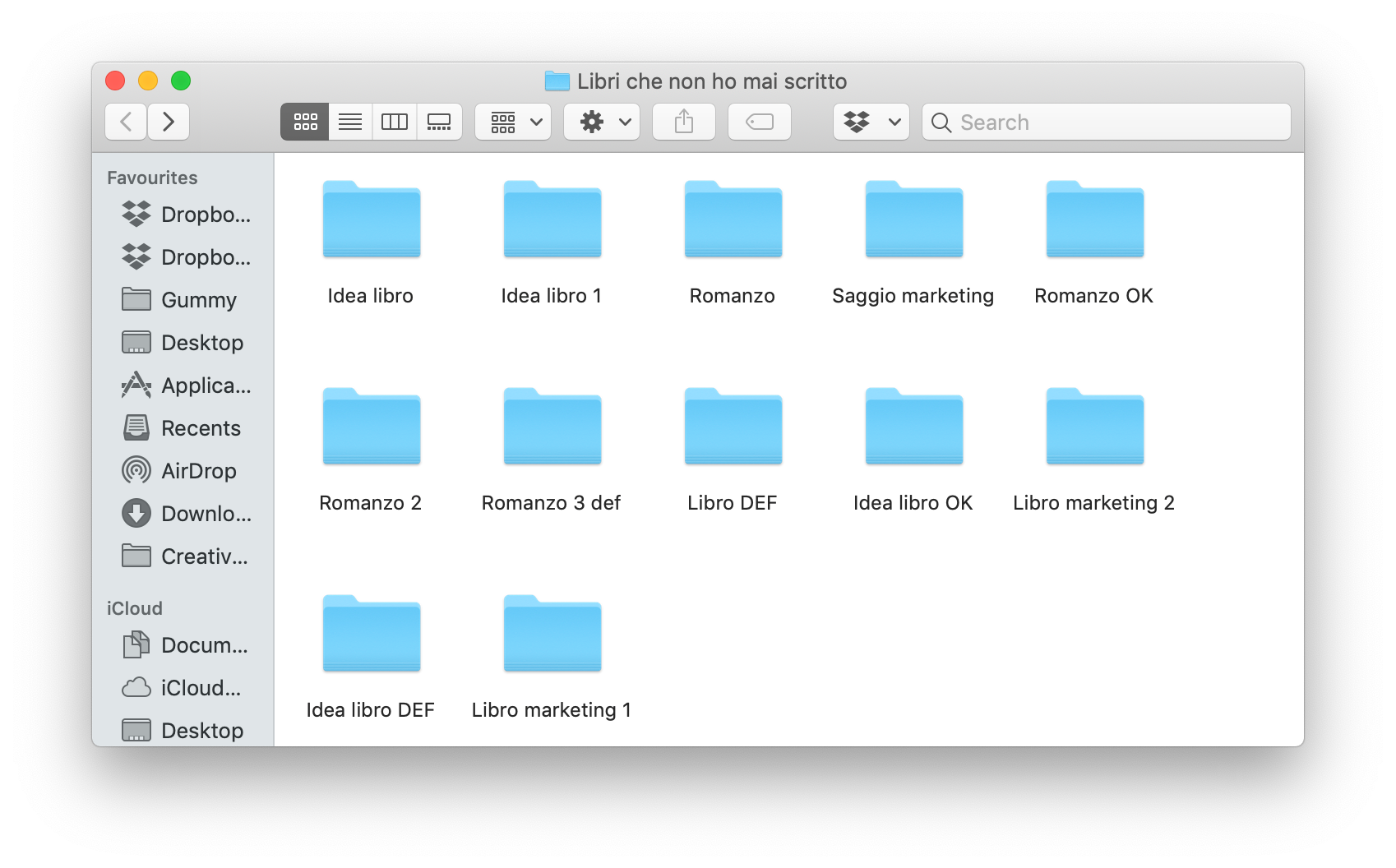1396x868 pixels.
Task: Click the 'Romanzo OK' folder name
Action: click(1093, 296)
